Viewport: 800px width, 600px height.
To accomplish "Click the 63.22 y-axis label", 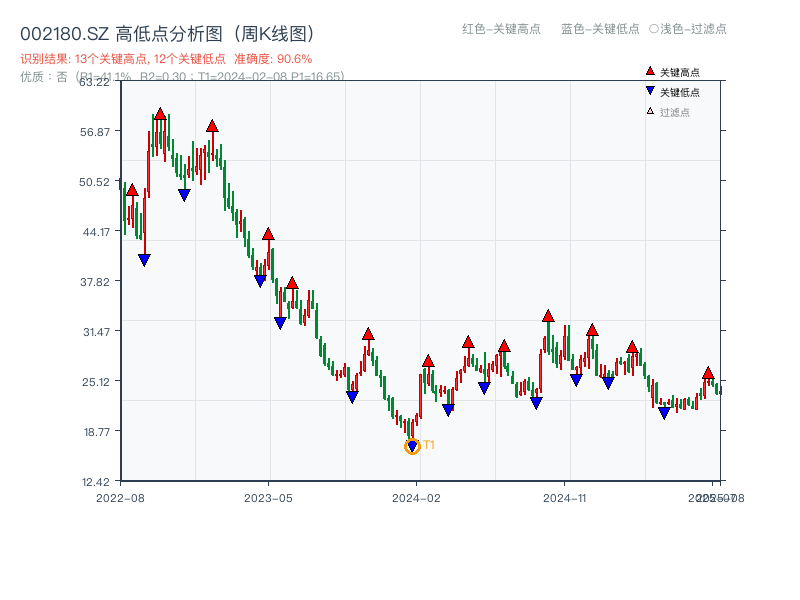I will tap(94, 82).
